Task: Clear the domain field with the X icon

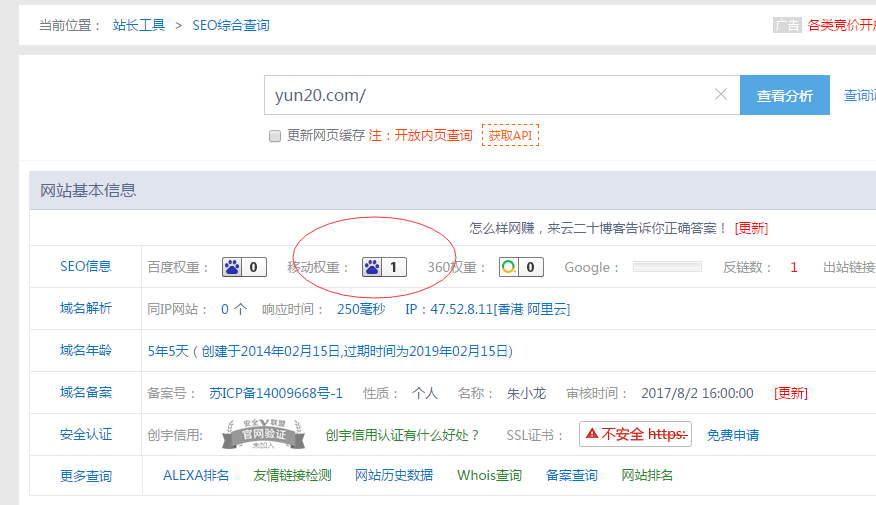Action: pyautogui.click(x=721, y=94)
